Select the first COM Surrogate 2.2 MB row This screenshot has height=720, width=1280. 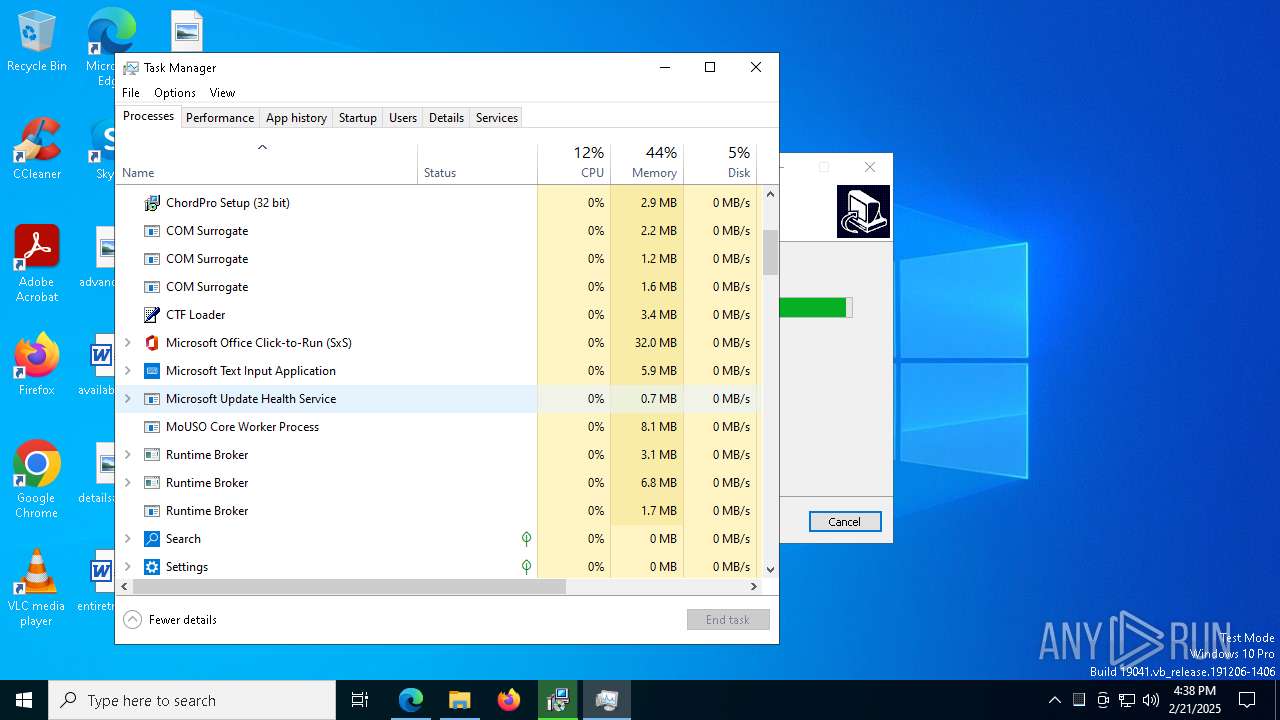click(438, 231)
